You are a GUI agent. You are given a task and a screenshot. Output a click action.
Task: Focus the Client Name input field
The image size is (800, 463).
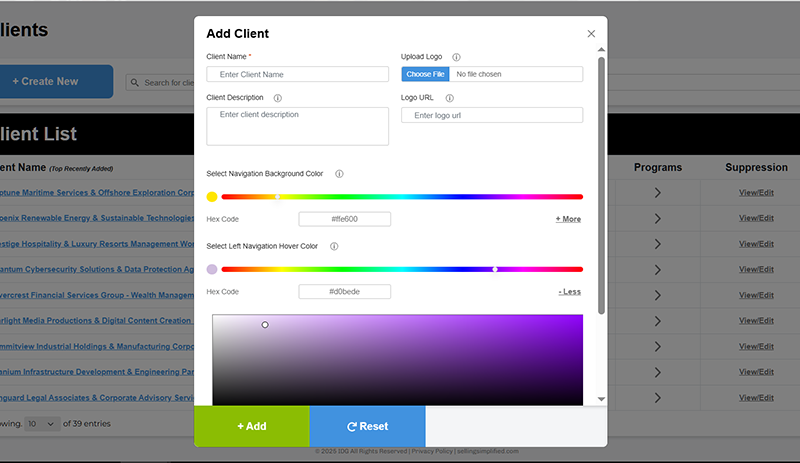[297, 74]
